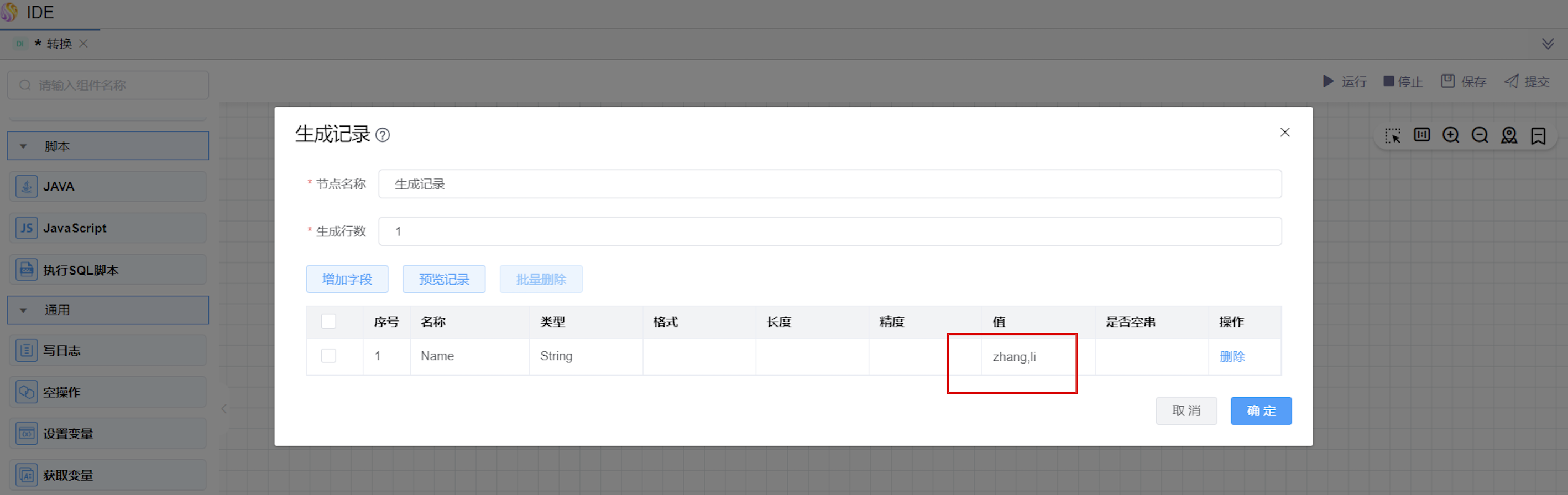Click the zoom in magnifier icon

point(1451,135)
